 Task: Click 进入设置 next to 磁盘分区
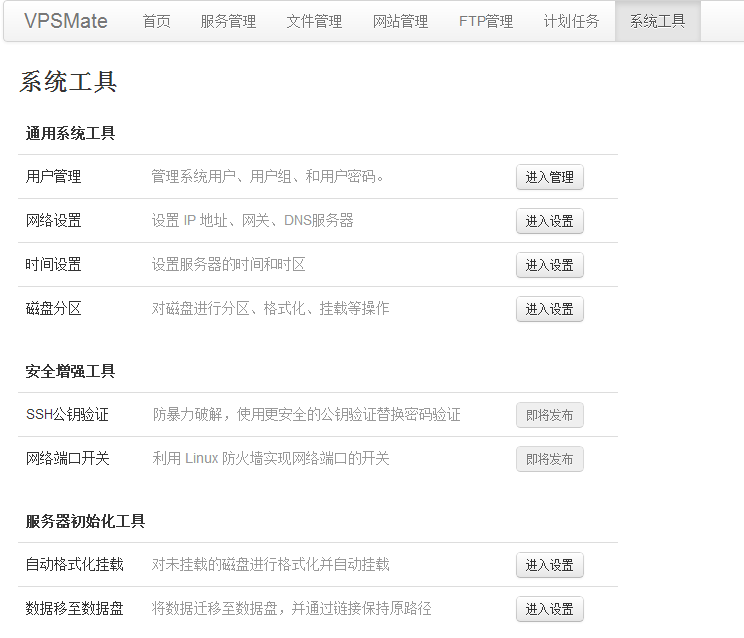(549, 309)
